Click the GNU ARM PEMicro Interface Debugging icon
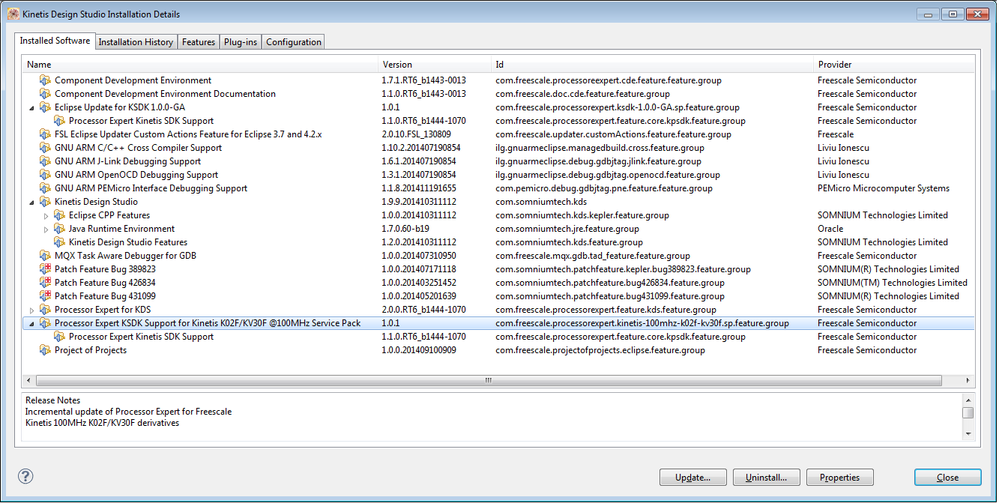This screenshot has width=999, height=504. pyautogui.click(x=45, y=188)
